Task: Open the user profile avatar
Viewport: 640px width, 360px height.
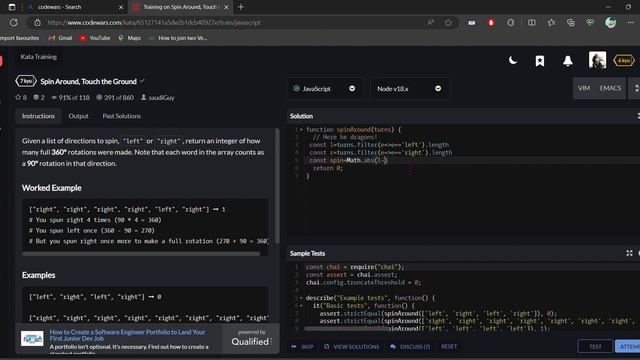Action: (597, 60)
